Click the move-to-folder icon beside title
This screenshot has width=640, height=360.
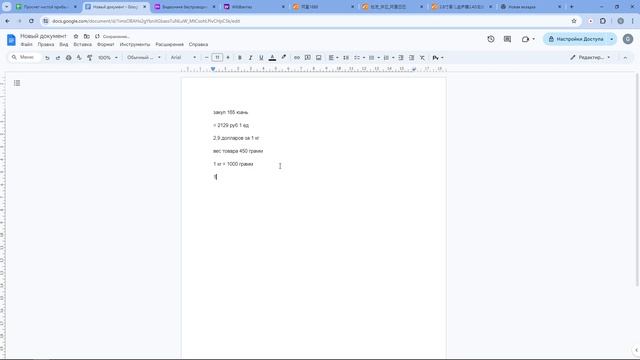[87, 36]
